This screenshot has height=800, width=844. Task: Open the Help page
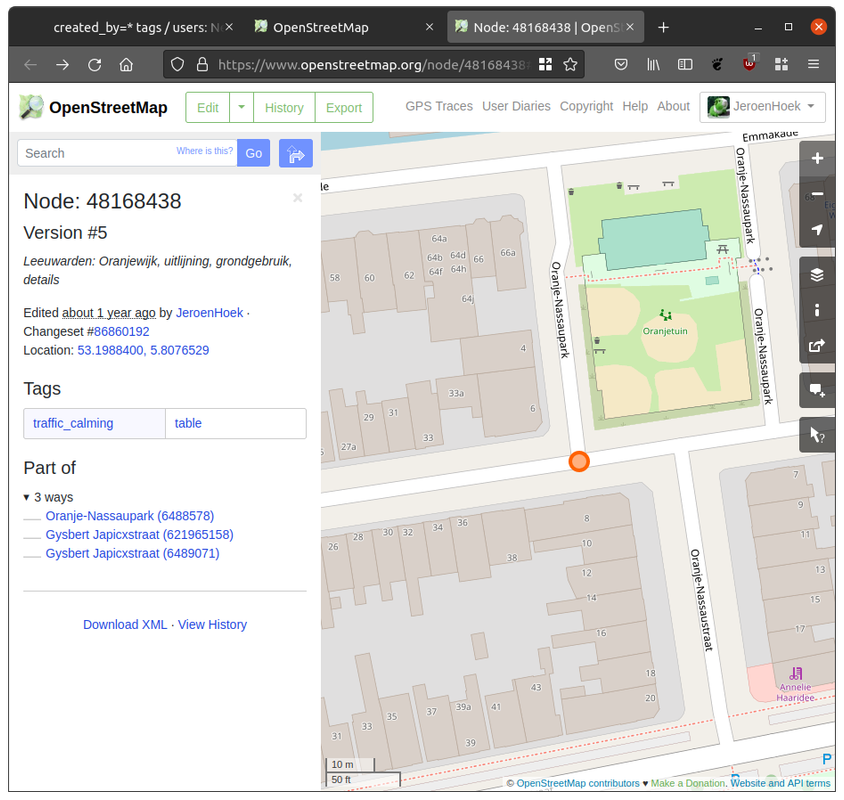tap(635, 107)
